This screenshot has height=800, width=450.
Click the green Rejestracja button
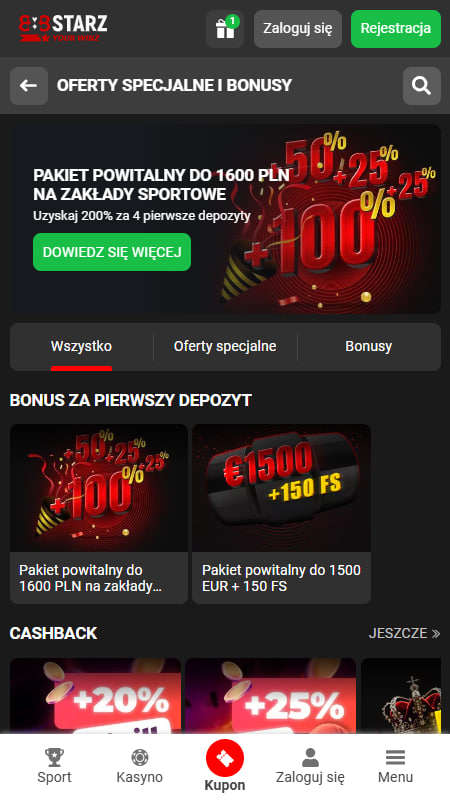(x=396, y=29)
